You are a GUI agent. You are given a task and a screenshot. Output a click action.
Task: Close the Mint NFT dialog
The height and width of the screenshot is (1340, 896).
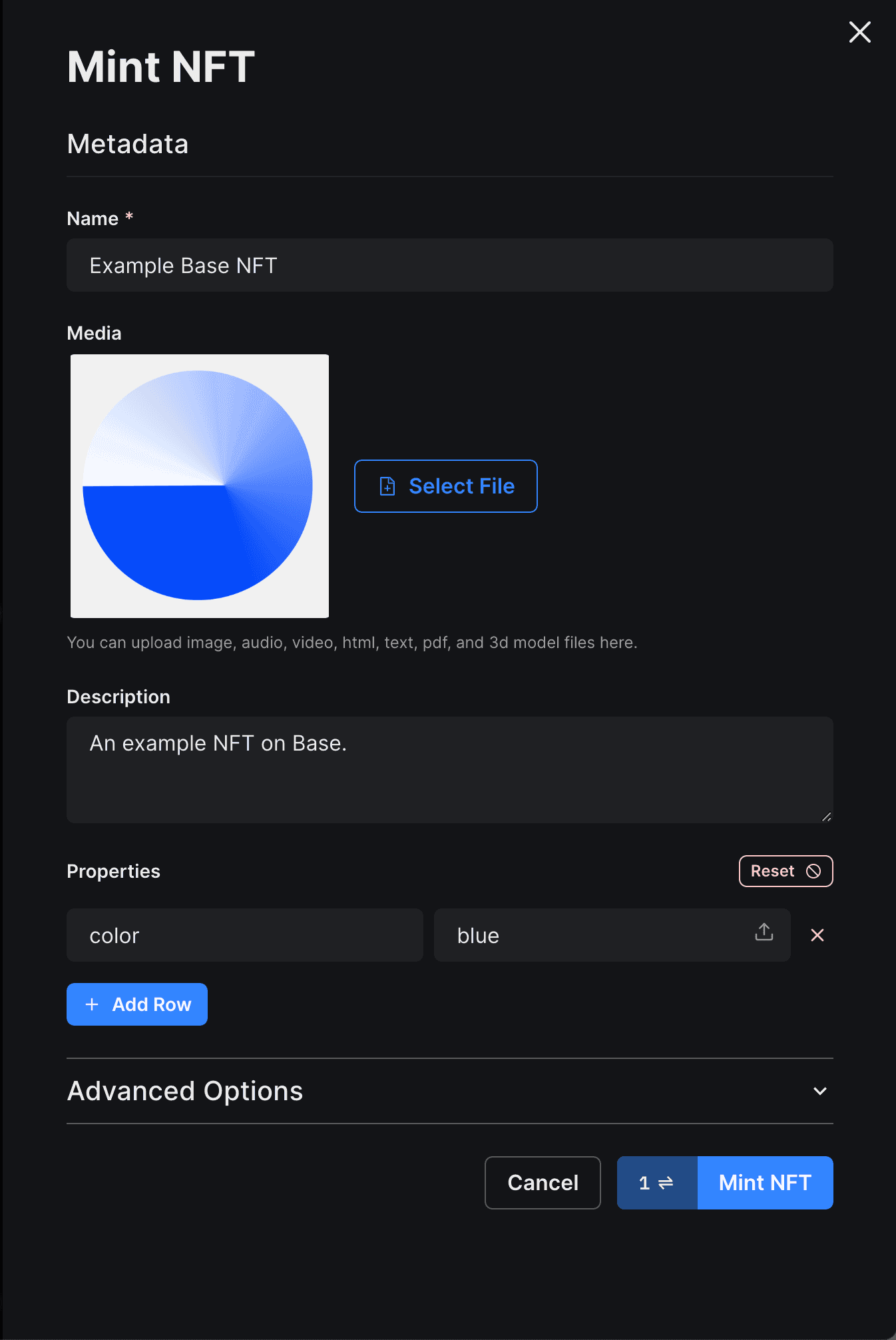(x=859, y=32)
